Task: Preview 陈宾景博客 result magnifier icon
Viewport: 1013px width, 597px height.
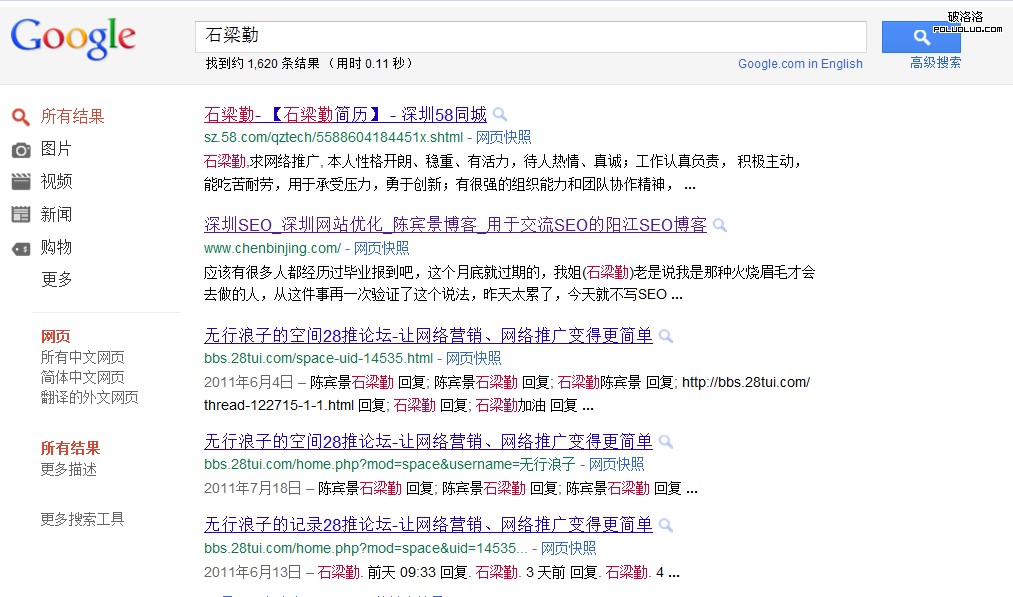Action: [x=720, y=225]
